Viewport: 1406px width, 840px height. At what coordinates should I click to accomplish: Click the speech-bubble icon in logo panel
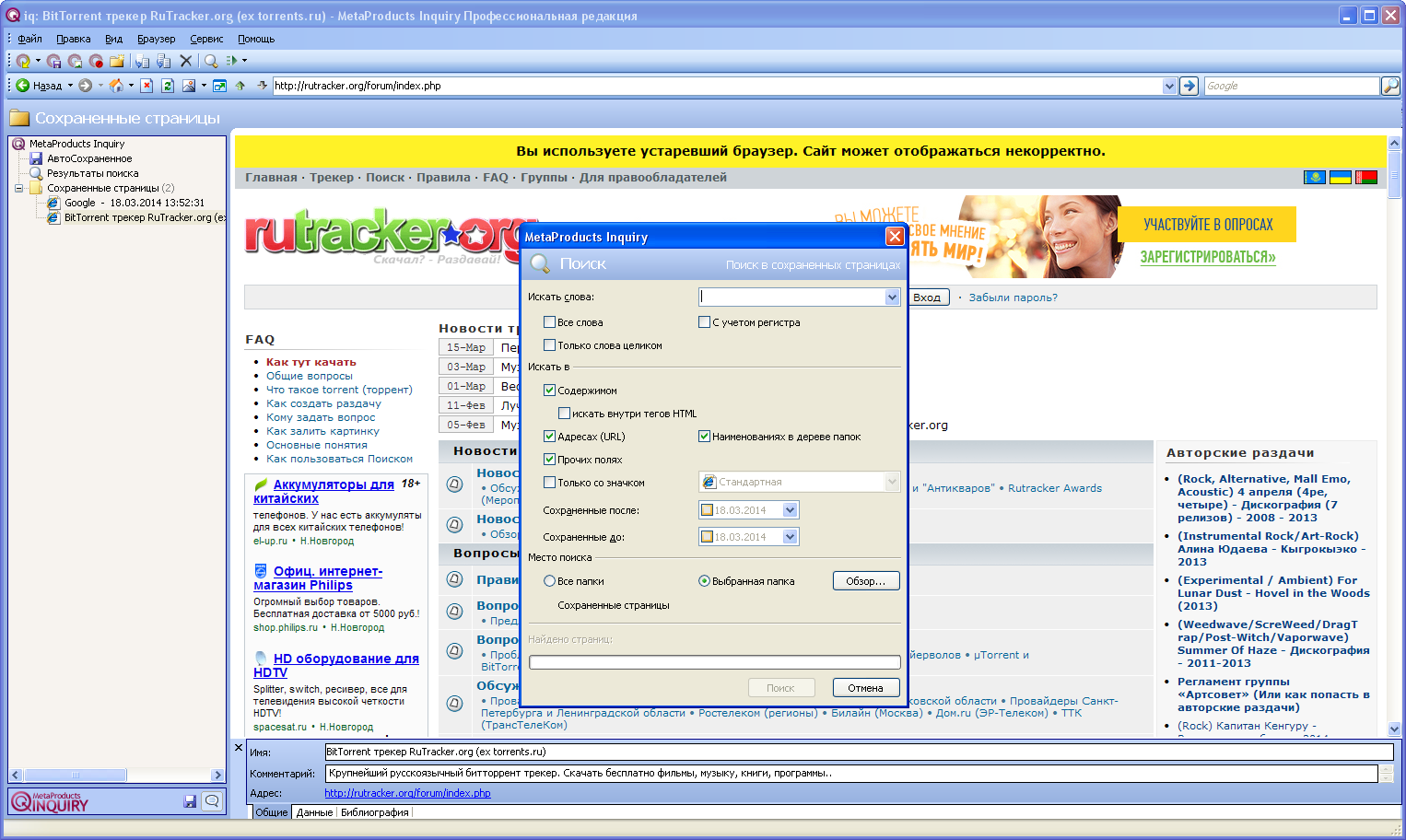[x=212, y=801]
